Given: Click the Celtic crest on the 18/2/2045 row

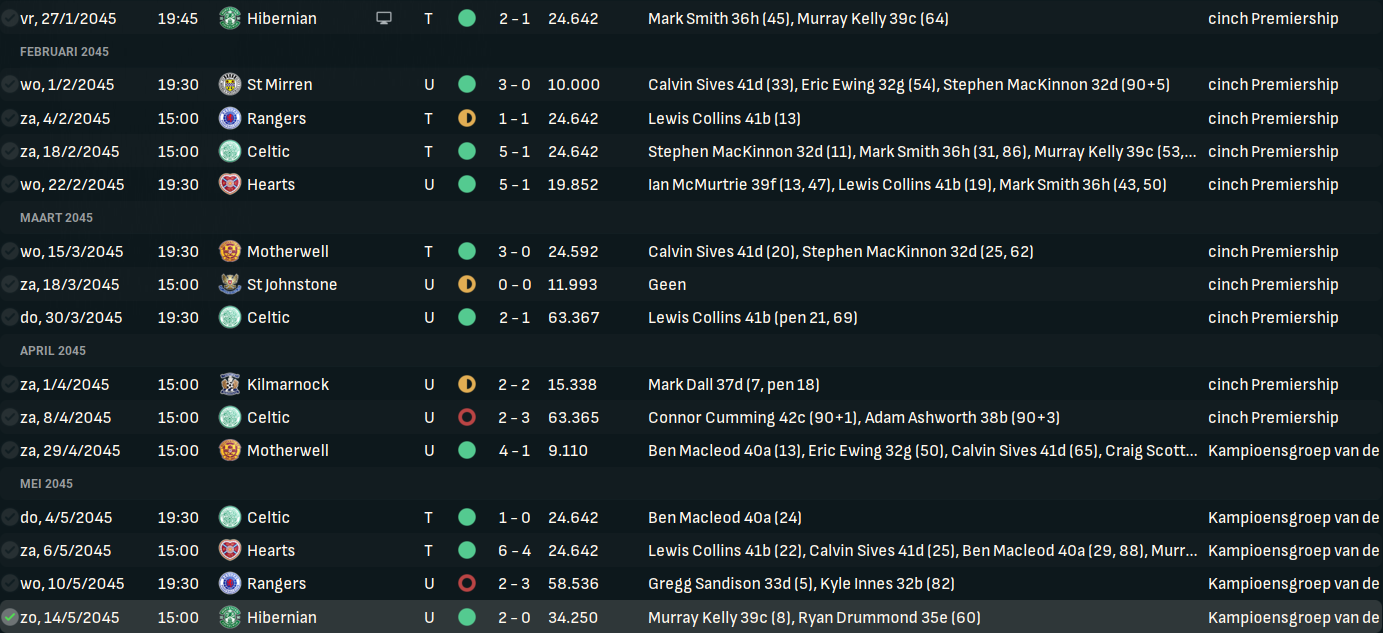Looking at the screenshot, I should [230, 151].
